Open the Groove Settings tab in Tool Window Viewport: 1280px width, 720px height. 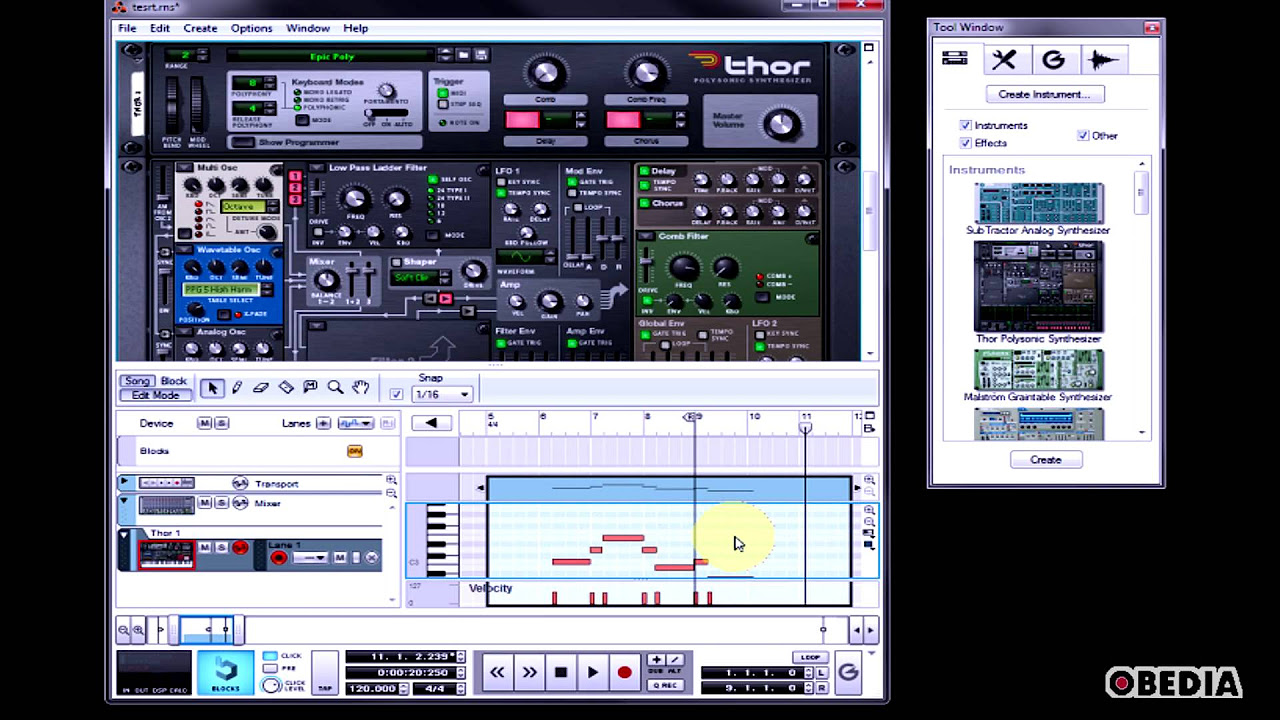point(1053,59)
